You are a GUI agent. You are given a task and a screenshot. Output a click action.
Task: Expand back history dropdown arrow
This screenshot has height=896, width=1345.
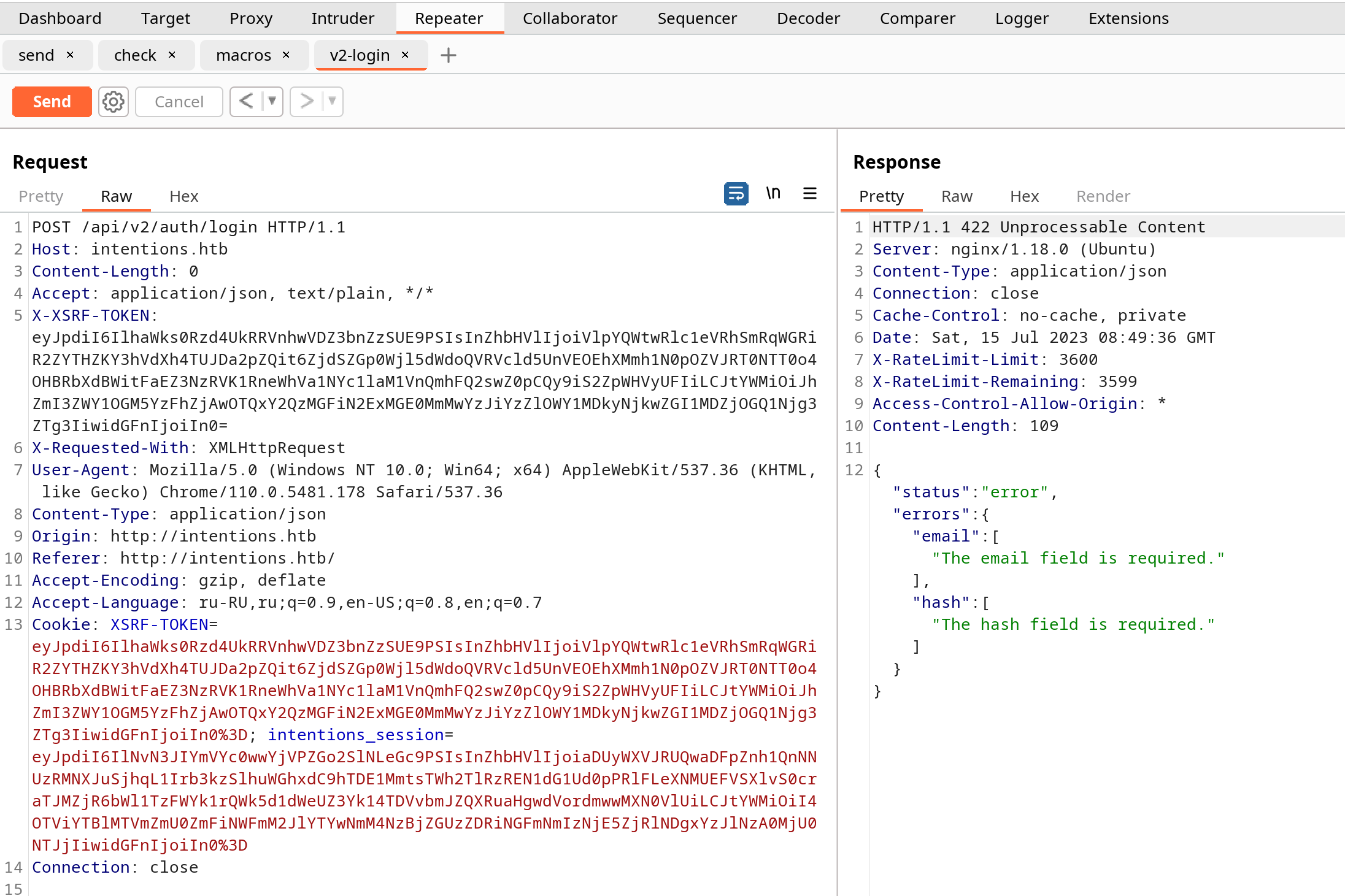coord(272,101)
